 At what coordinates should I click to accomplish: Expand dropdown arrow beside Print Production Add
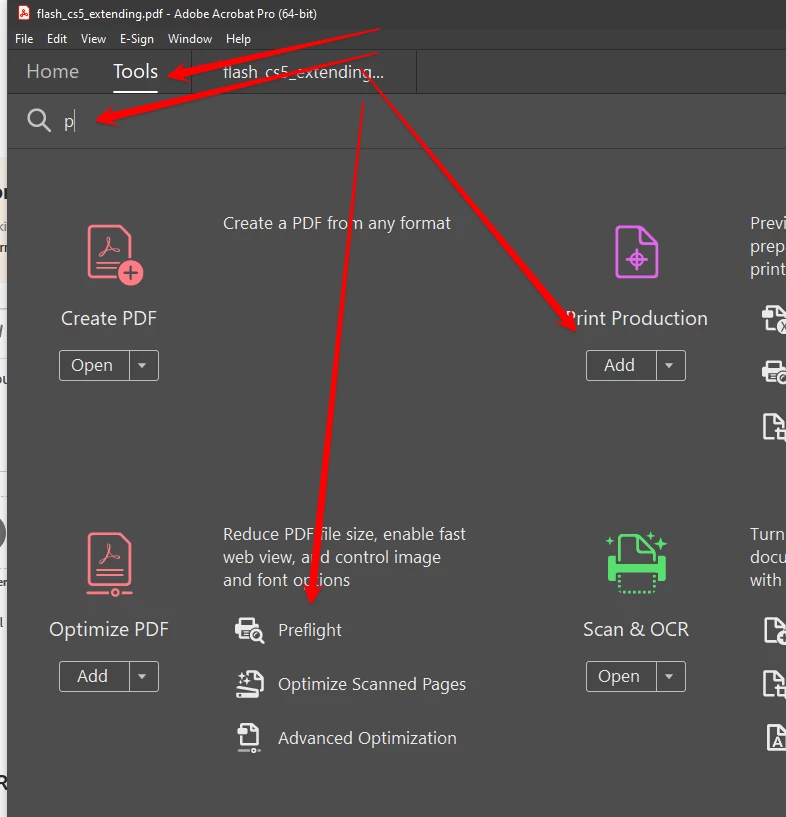coord(670,365)
